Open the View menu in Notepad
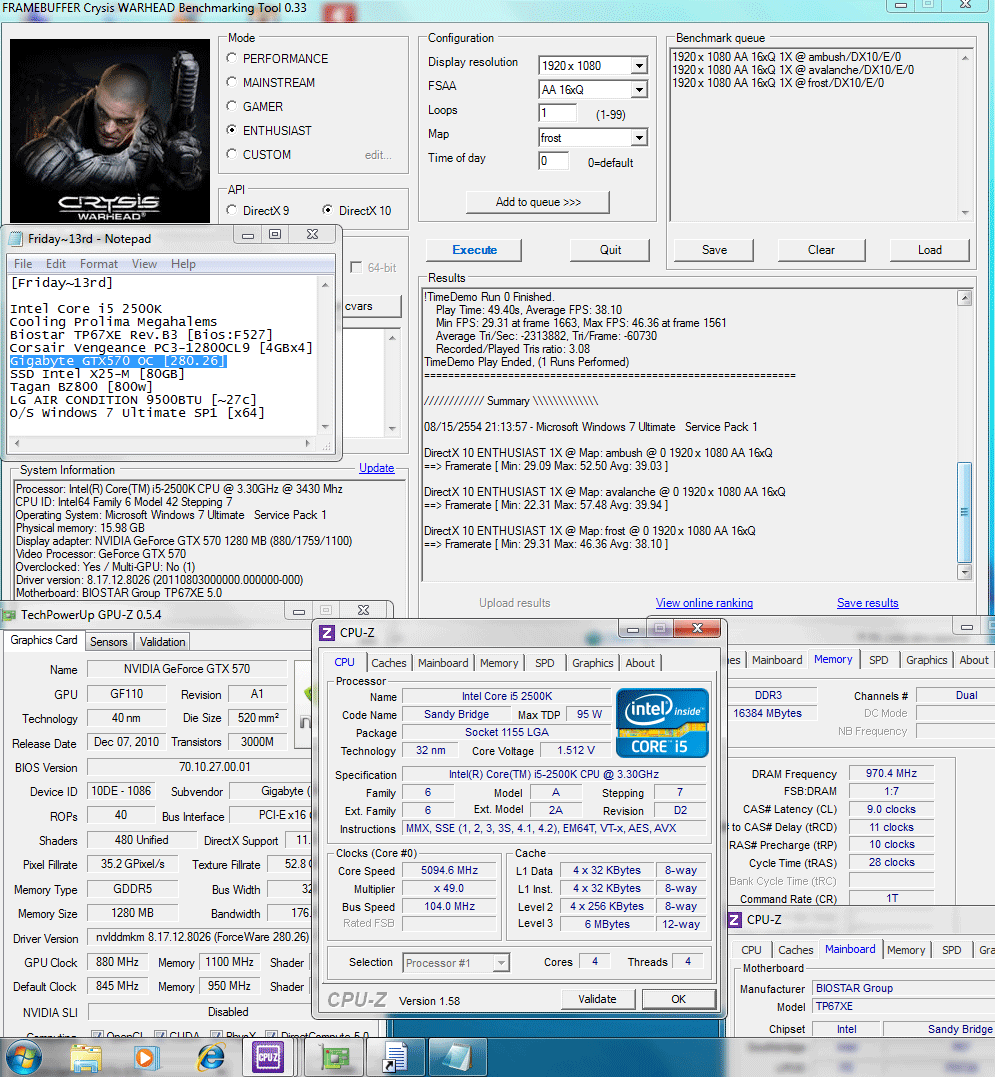The height and width of the screenshot is (1077, 995). click(x=144, y=264)
